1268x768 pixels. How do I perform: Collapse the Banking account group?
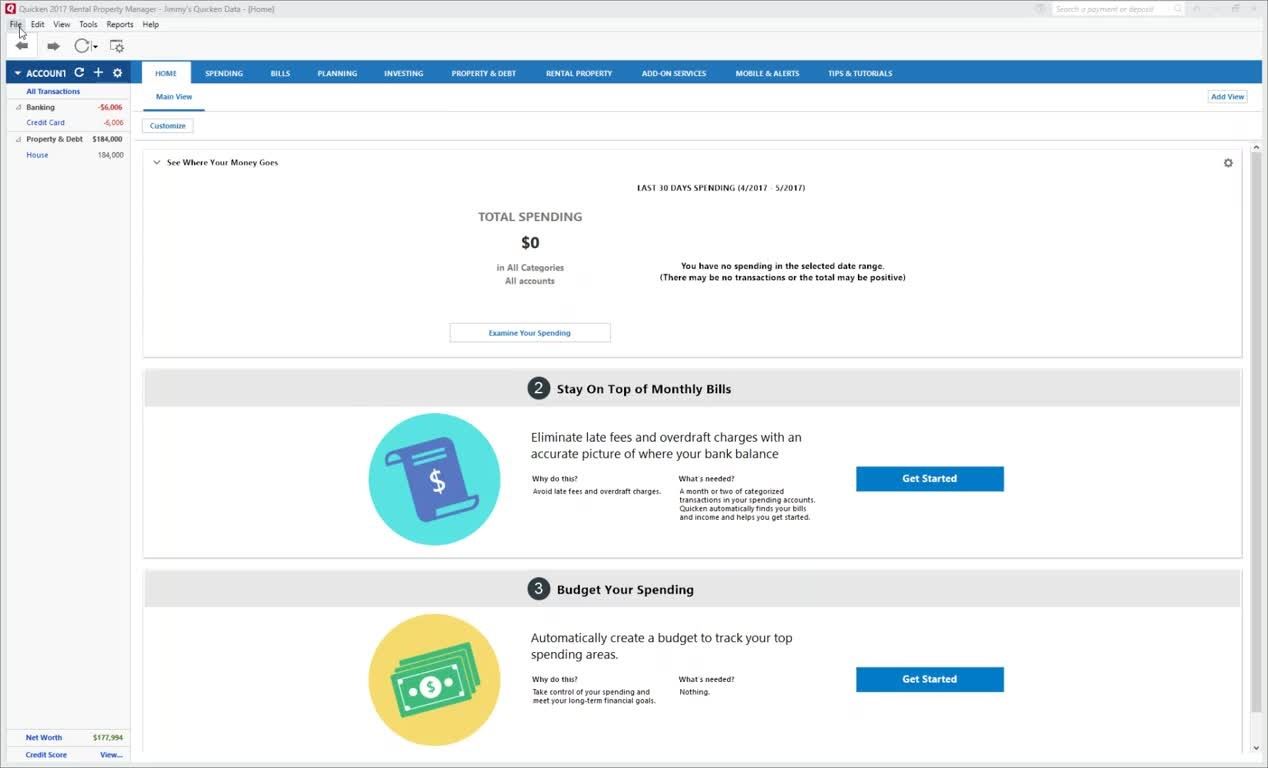[x=19, y=107]
